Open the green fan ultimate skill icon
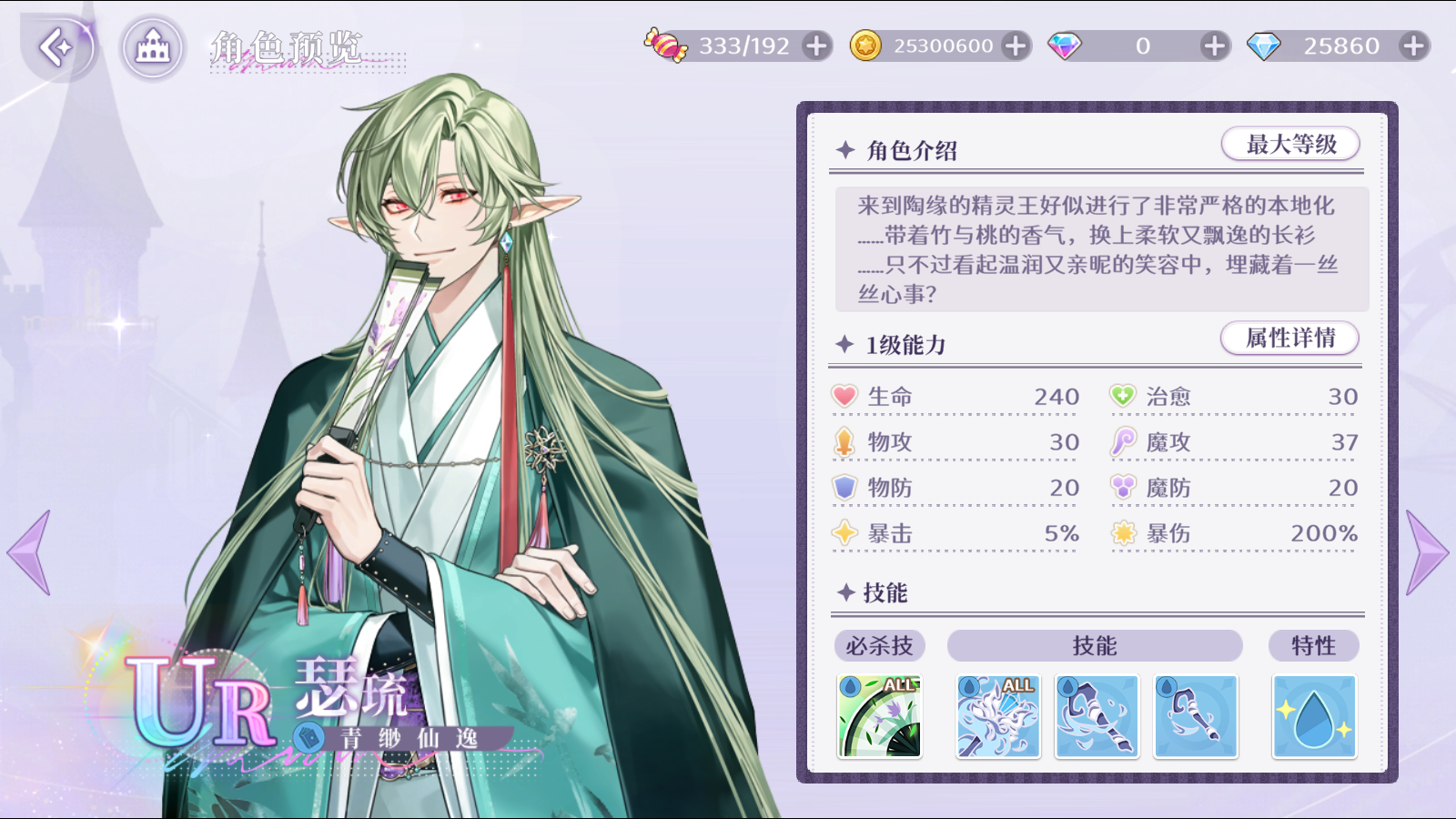Image resolution: width=1456 pixels, height=819 pixels. [879, 716]
